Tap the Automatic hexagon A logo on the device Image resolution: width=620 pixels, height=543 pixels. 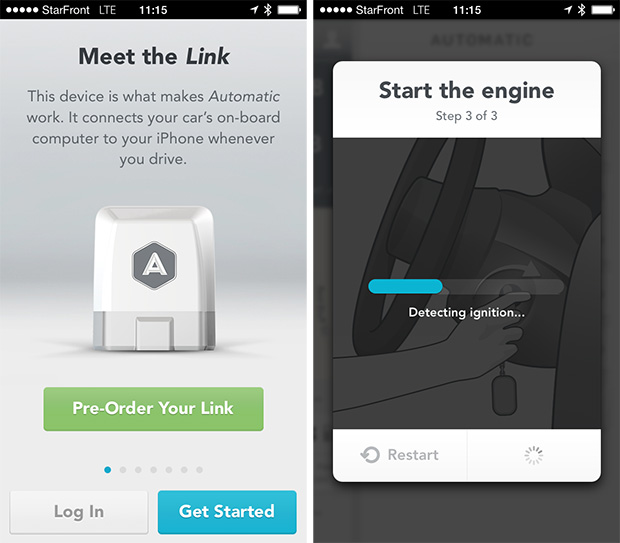point(154,265)
